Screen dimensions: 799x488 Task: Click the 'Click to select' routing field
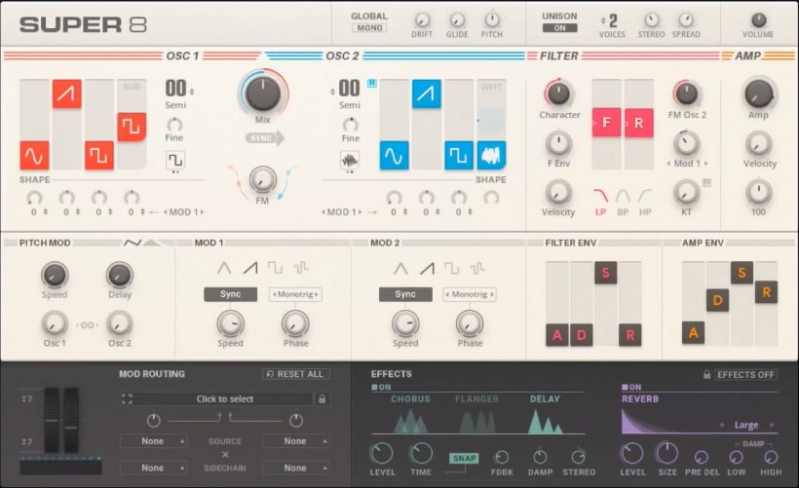225,399
